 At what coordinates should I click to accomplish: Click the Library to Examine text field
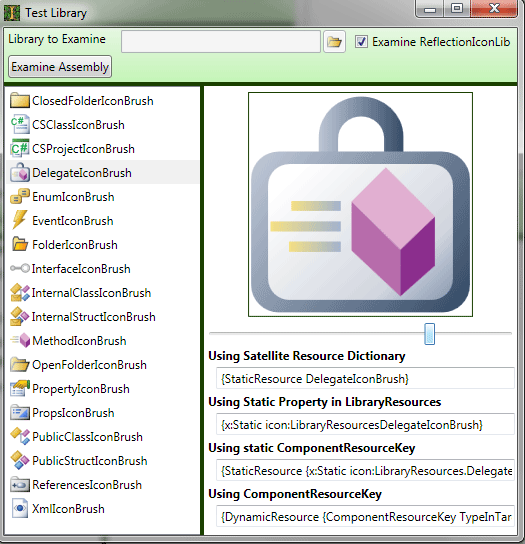point(221,42)
